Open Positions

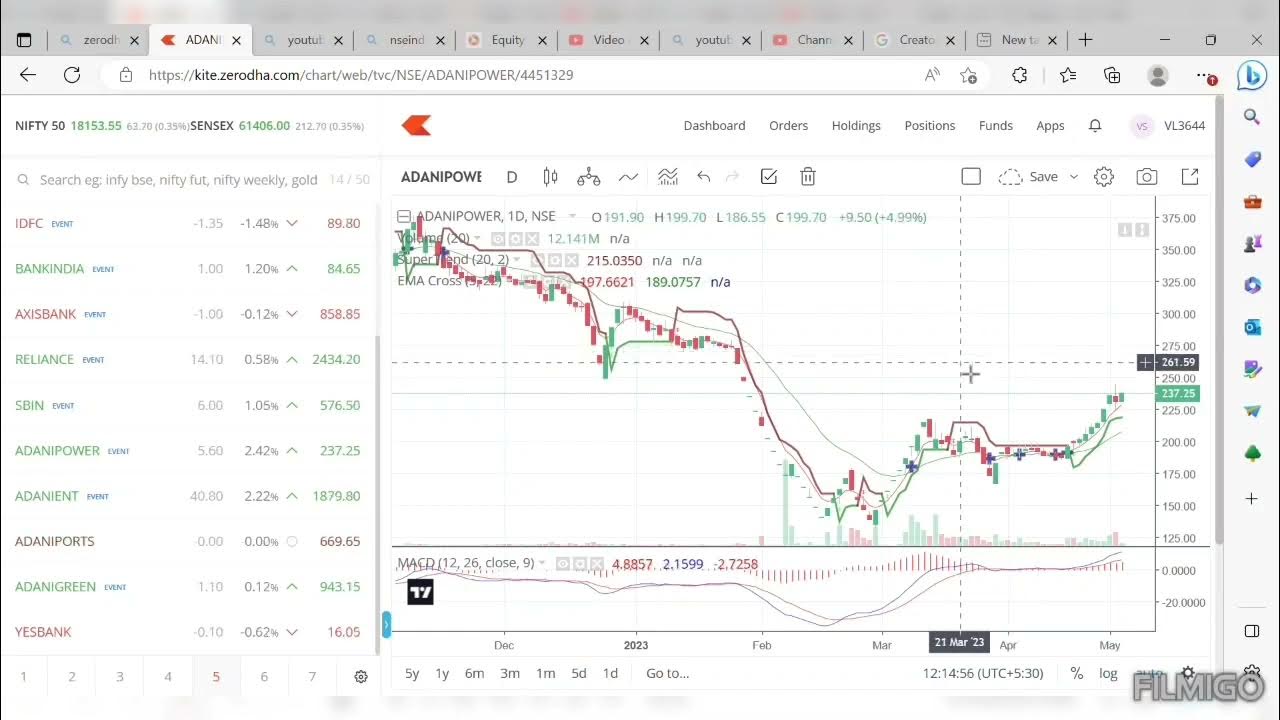pyautogui.click(x=930, y=126)
